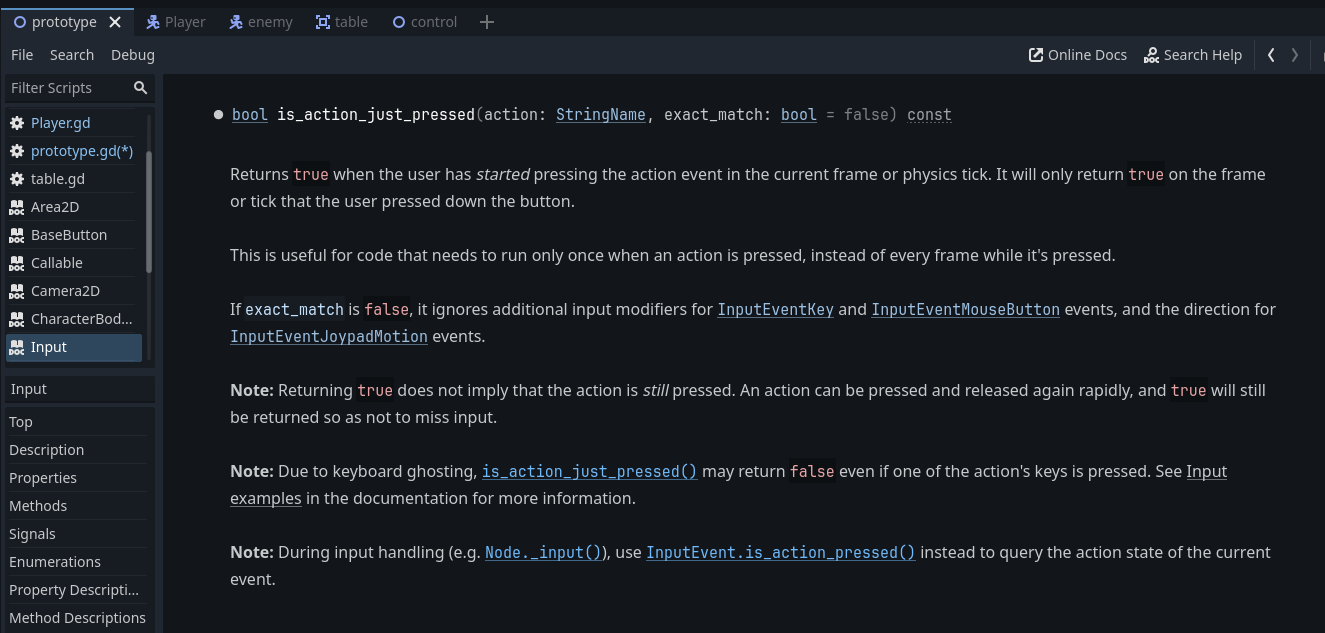Open the bool return type link
The width and height of the screenshot is (1325, 633).
pyautogui.click(x=250, y=115)
